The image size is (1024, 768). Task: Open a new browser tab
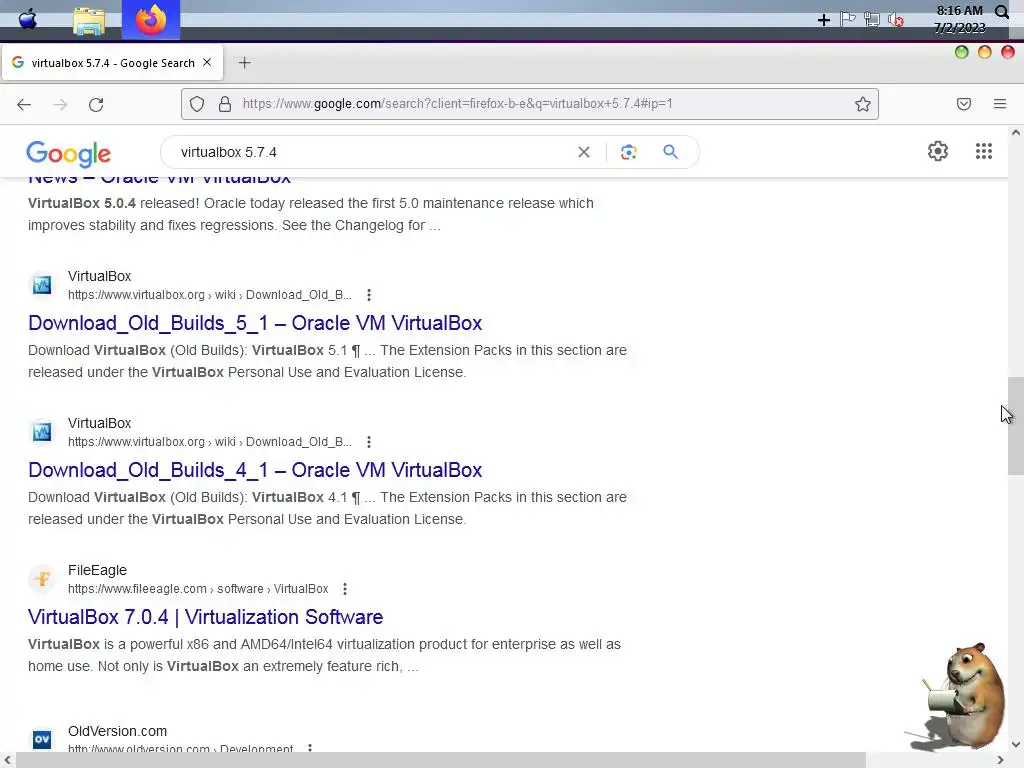click(x=244, y=63)
